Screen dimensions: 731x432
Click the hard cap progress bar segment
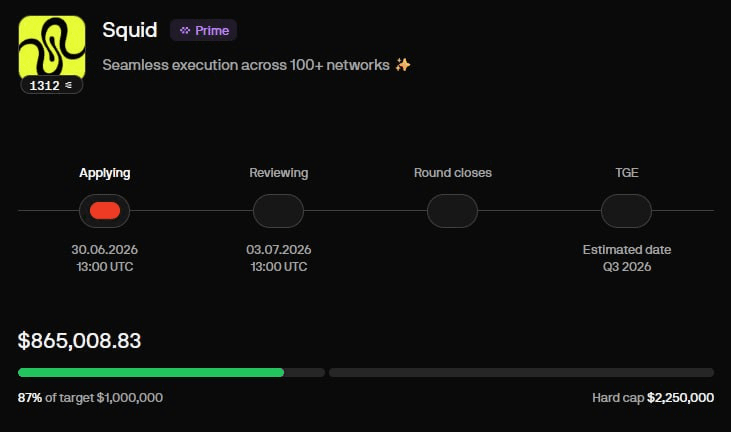(521, 372)
